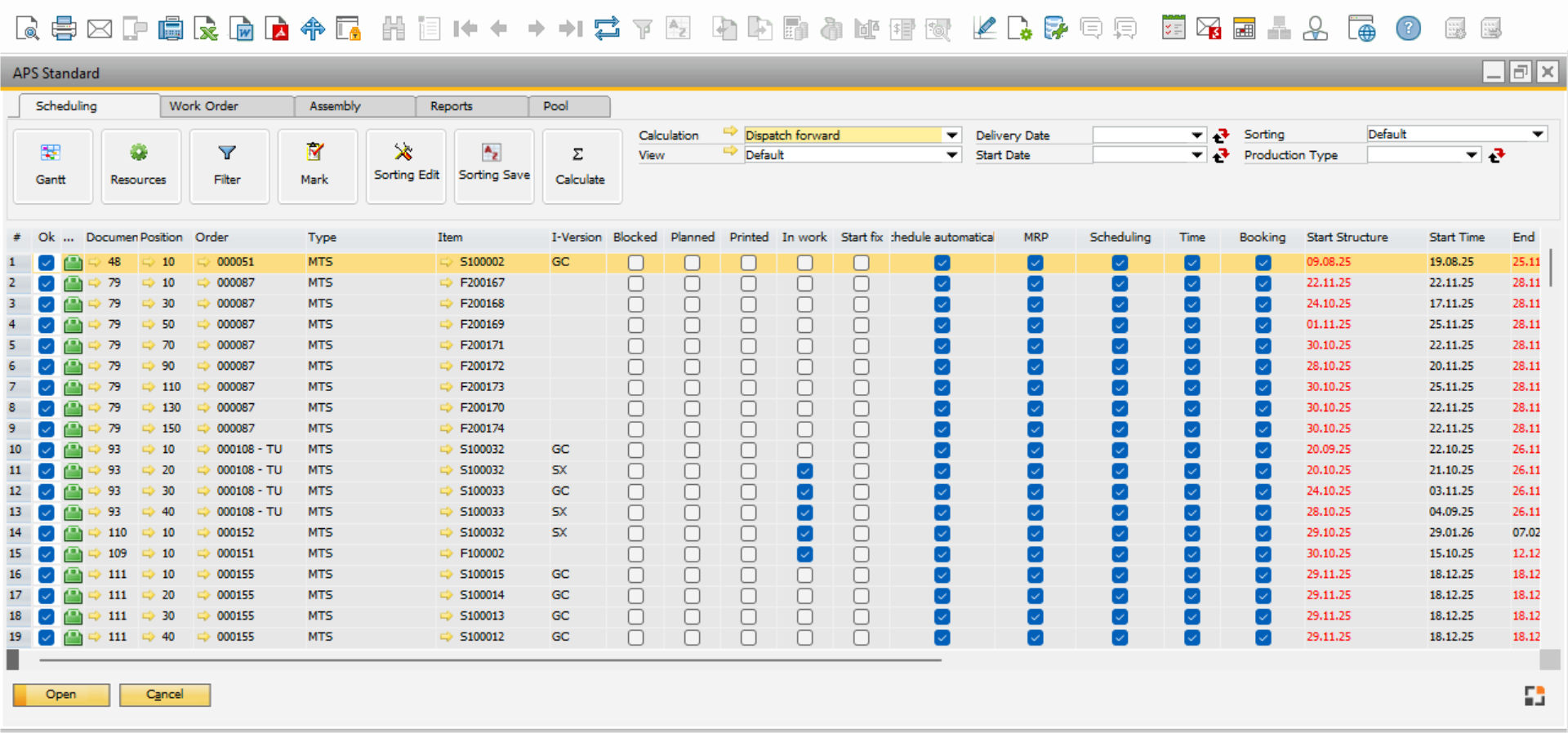Click the Mark button icon
Screen dimensions: 1568x733
(x=314, y=153)
